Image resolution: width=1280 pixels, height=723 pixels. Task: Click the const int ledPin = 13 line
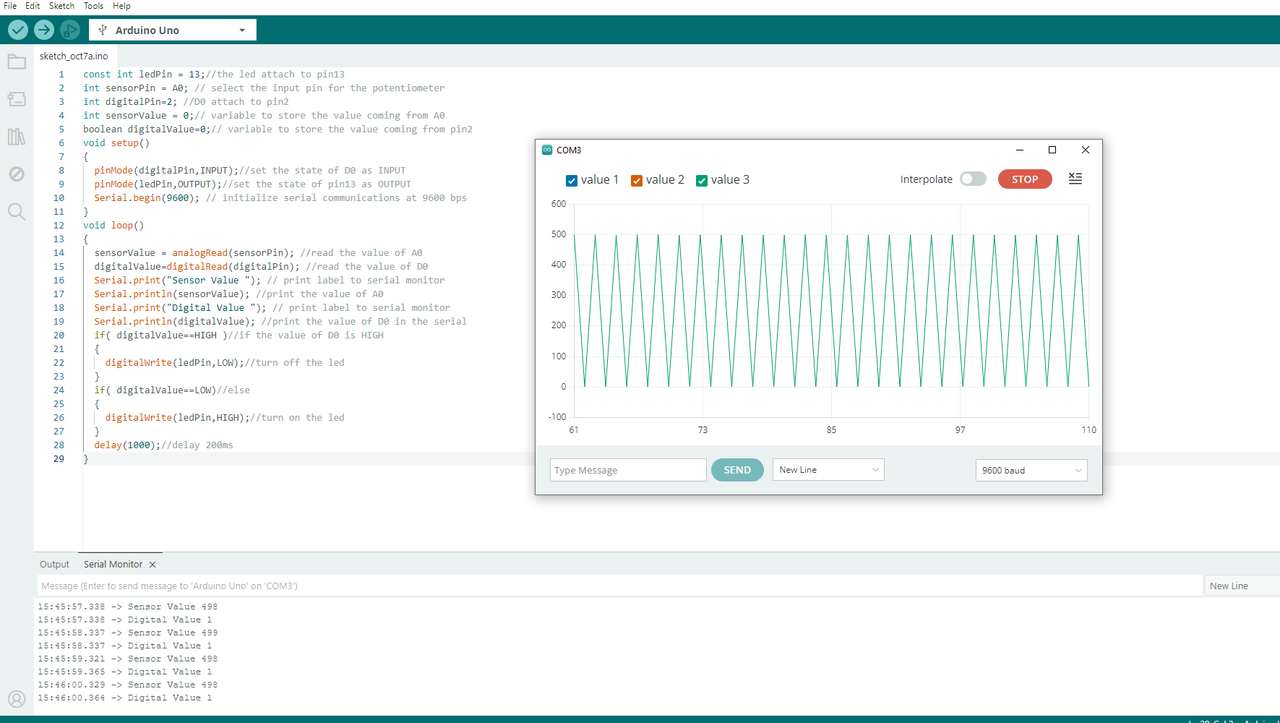pyautogui.click(x=214, y=74)
